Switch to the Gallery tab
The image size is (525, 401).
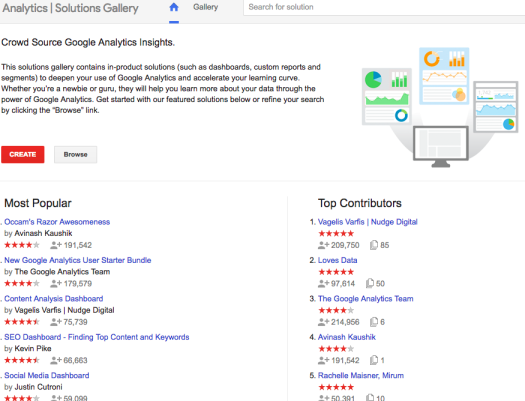205,7
